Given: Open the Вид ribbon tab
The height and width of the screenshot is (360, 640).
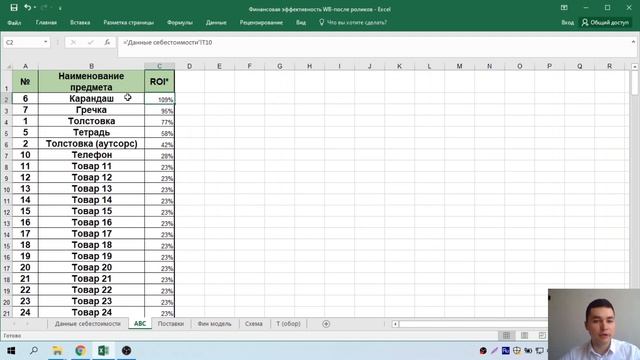Looking at the screenshot, I should point(301,23).
